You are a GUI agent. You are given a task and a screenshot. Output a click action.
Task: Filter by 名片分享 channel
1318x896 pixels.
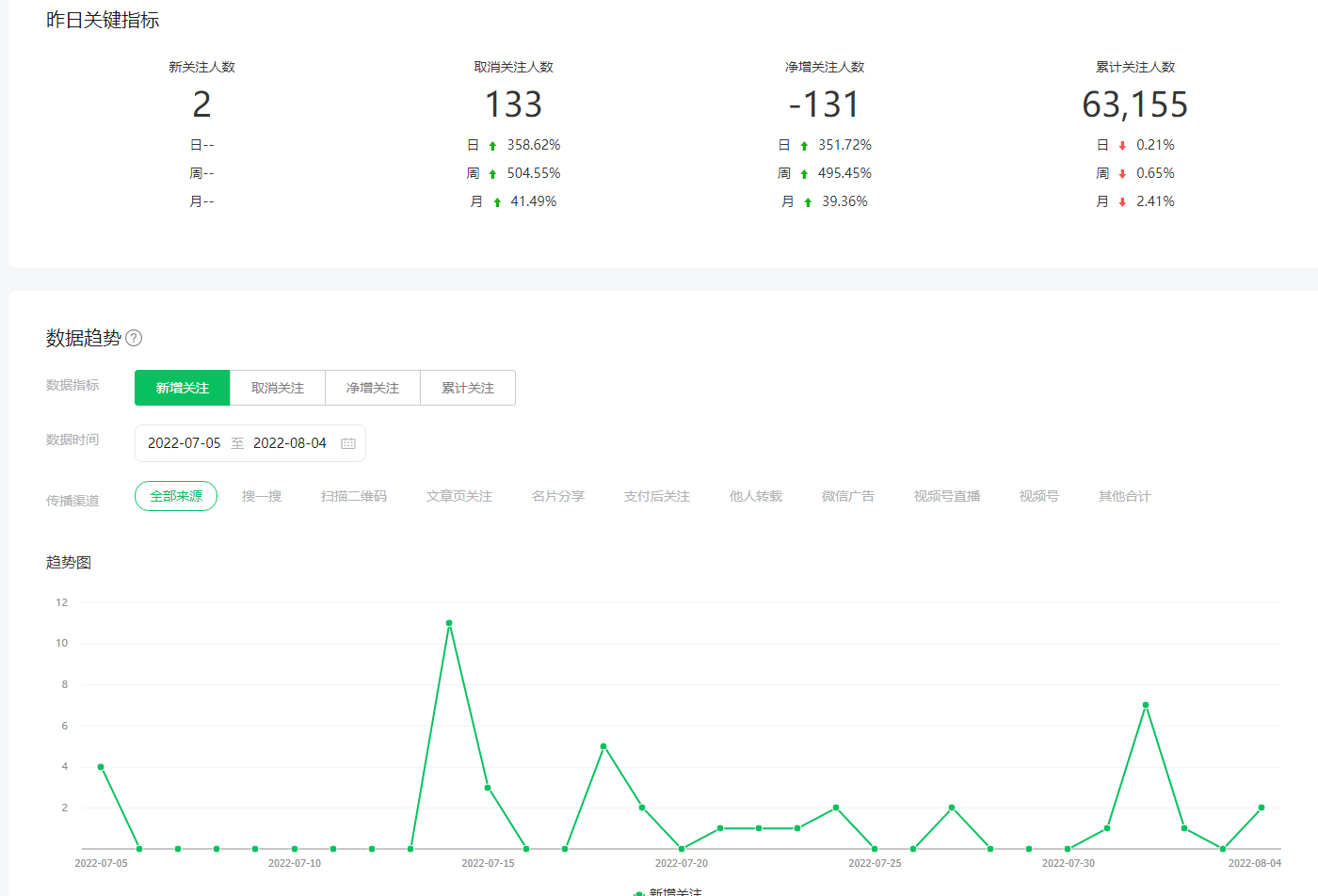click(558, 496)
